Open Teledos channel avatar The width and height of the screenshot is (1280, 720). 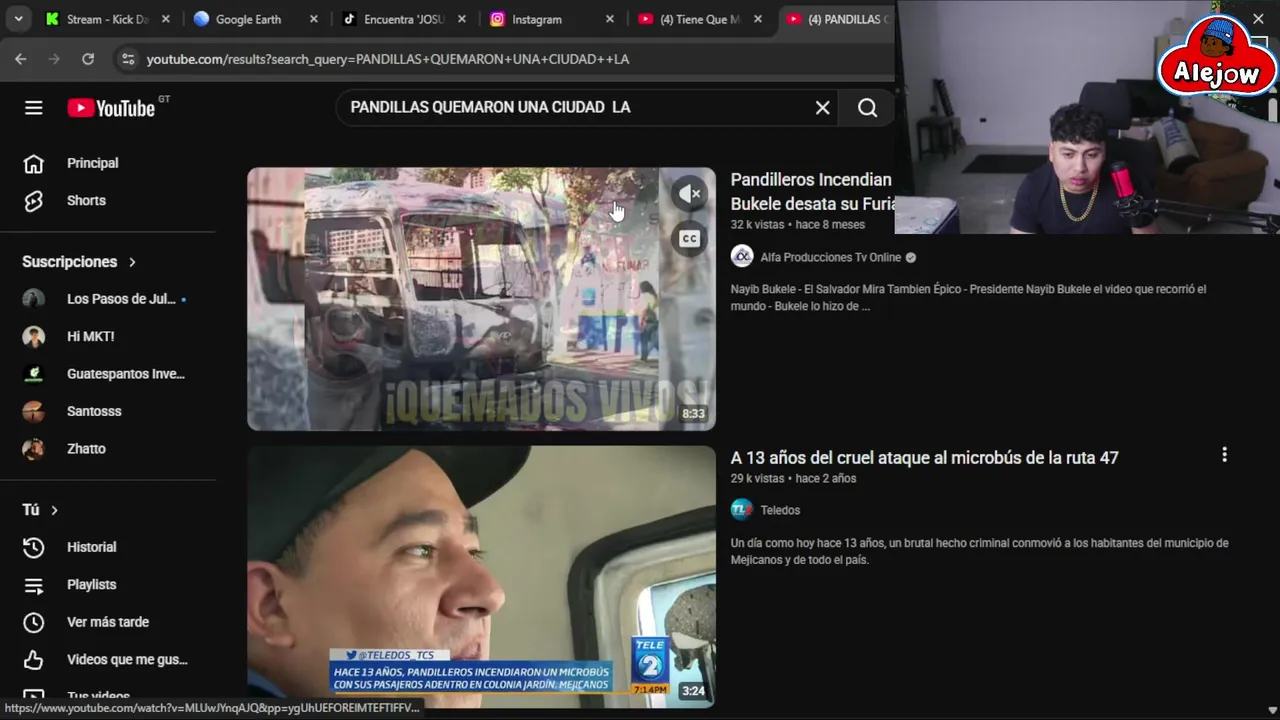[742, 510]
